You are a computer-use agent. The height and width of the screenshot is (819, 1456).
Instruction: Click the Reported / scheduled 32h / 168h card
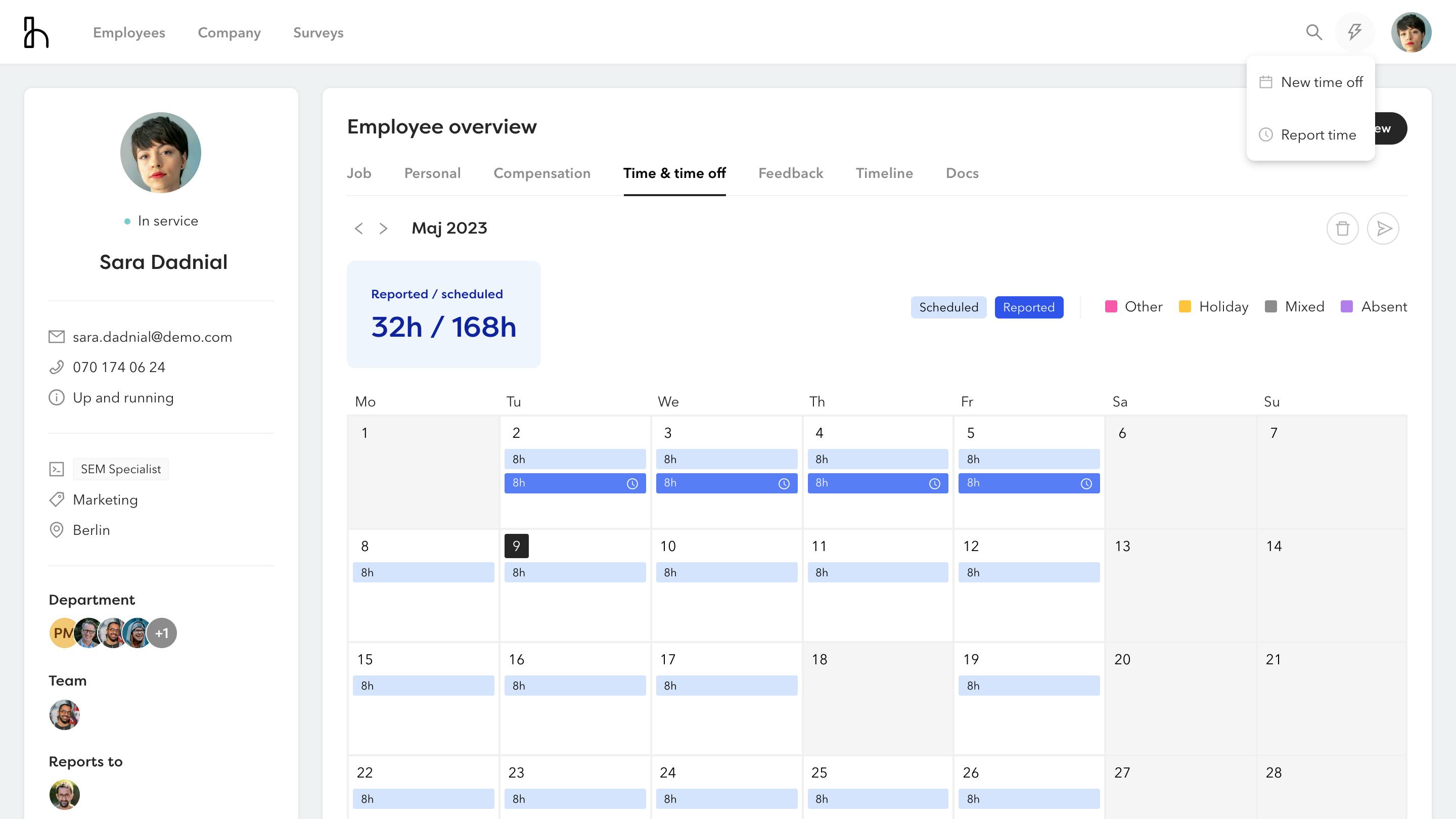(x=444, y=314)
